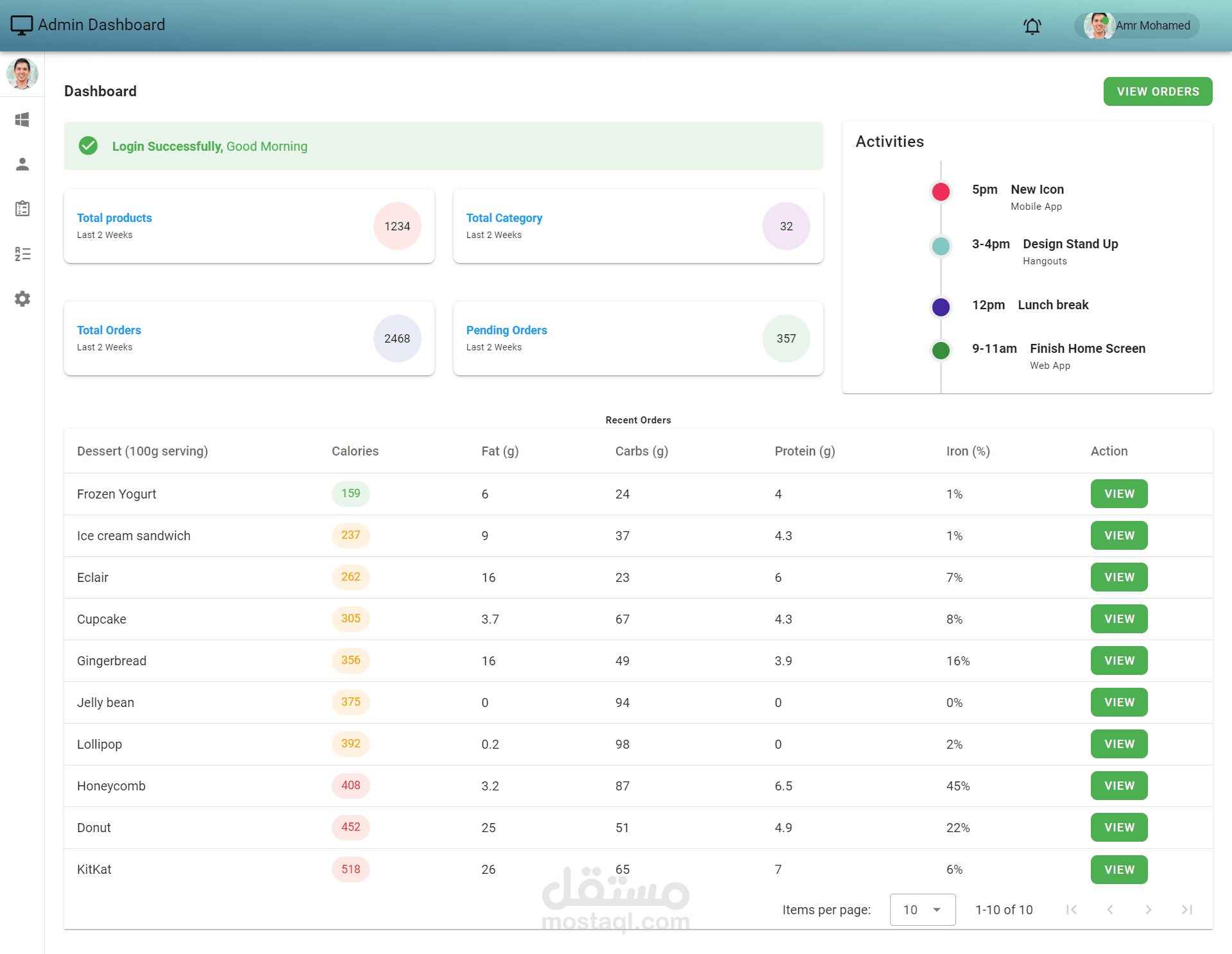This screenshot has width=1232, height=954.
Task: Open the Total products card
Action: tap(249, 226)
